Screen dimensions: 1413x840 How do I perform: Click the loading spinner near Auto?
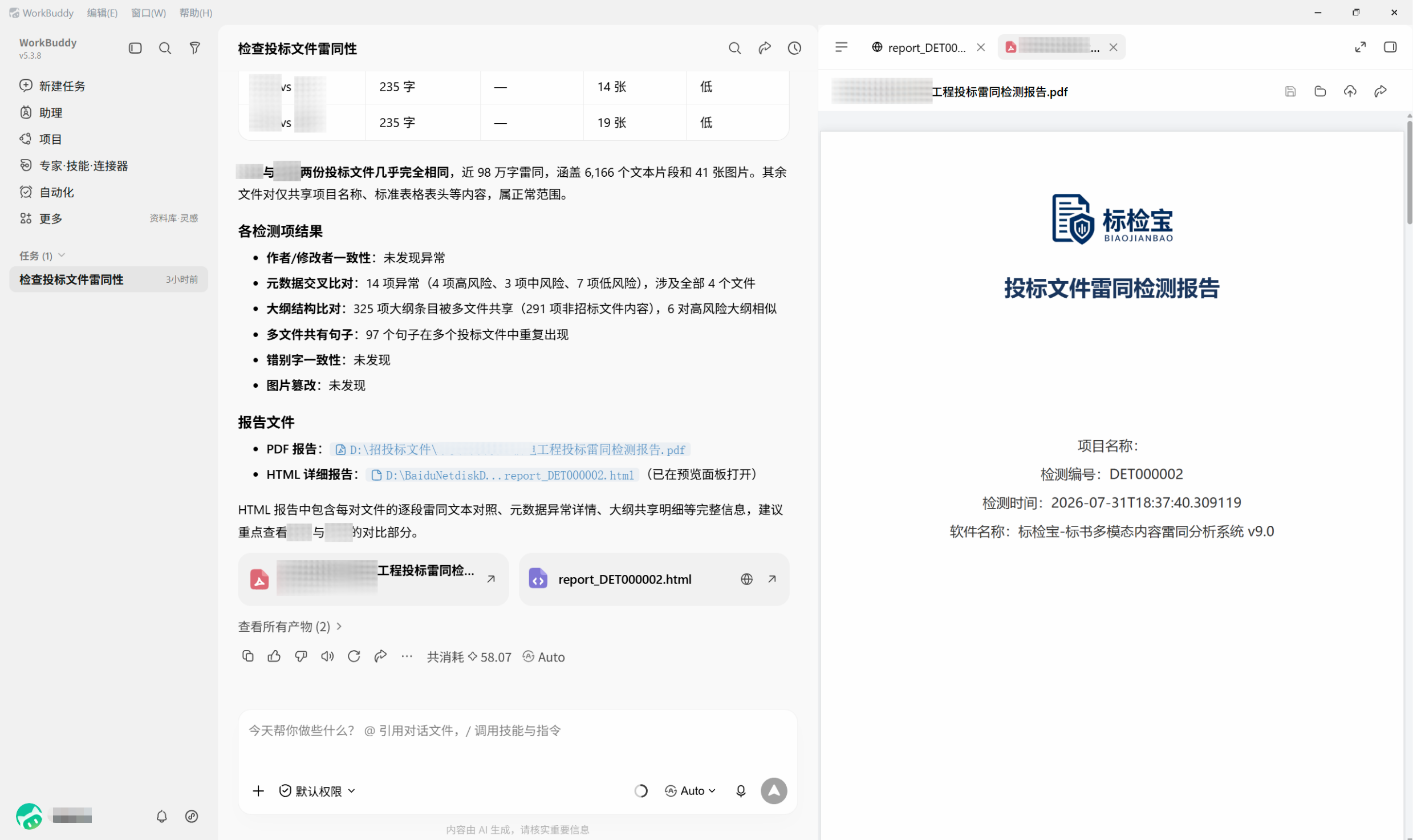[x=641, y=791]
